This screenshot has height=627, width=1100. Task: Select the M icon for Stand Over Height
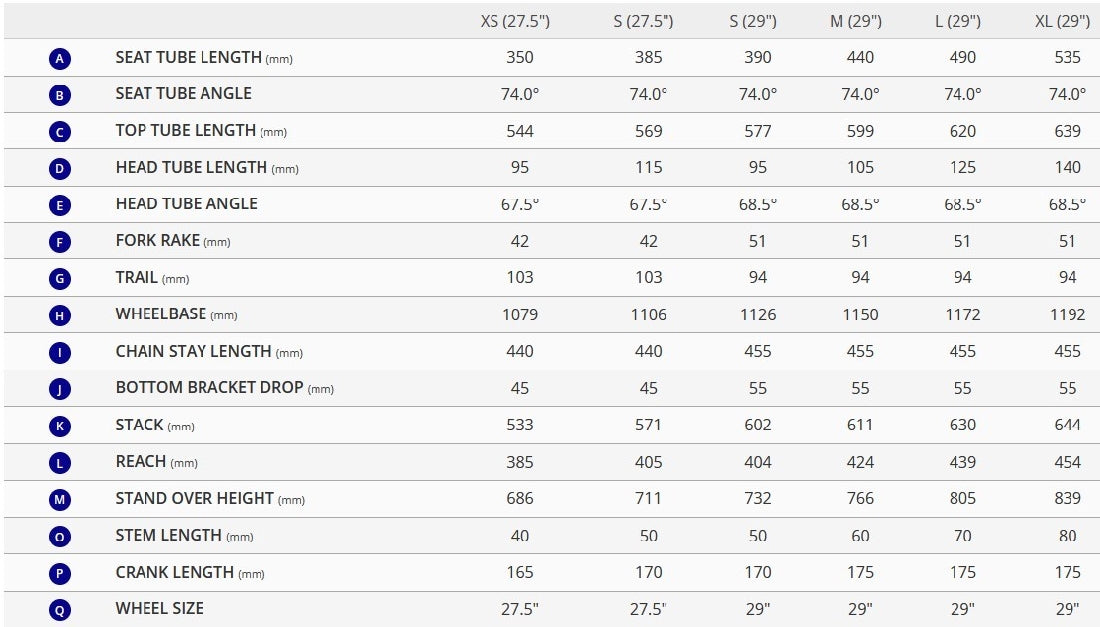click(60, 499)
